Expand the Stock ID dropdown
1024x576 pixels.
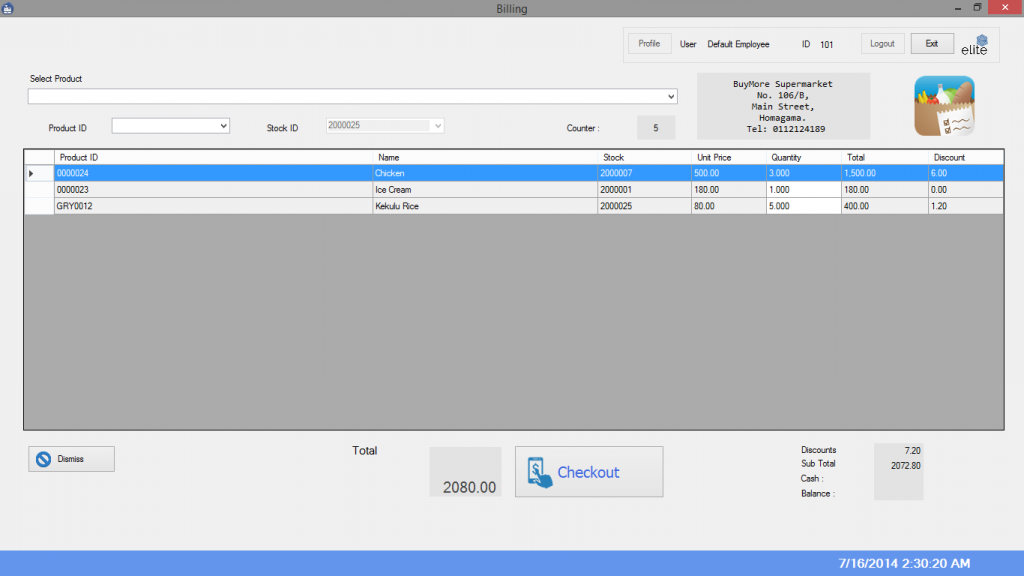(x=436, y=126)
